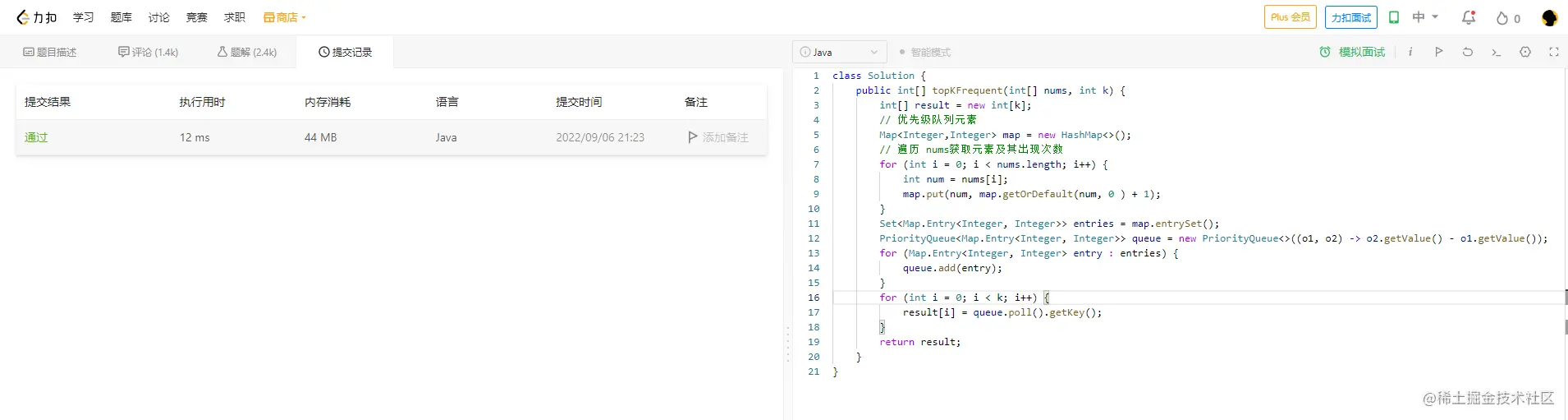This screenshot has height=420, width=1568.
Task: Click the 'return result;' code line
Action: 919,342
